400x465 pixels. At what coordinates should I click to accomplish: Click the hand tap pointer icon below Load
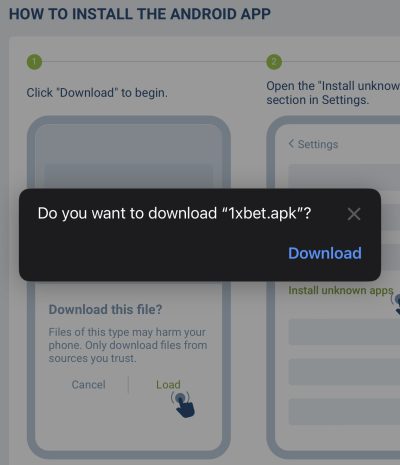pyautogui.click(x=183, y=404)
